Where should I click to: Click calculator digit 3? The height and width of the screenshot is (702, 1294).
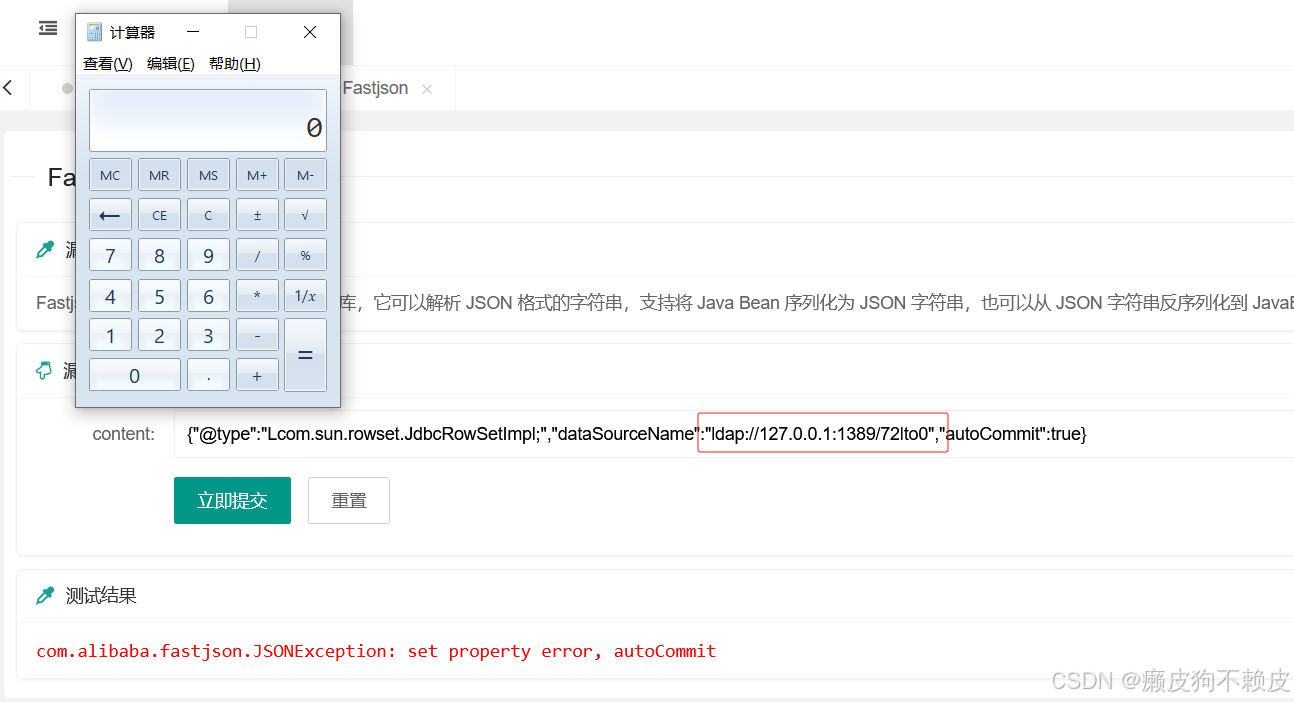point(208,335)
